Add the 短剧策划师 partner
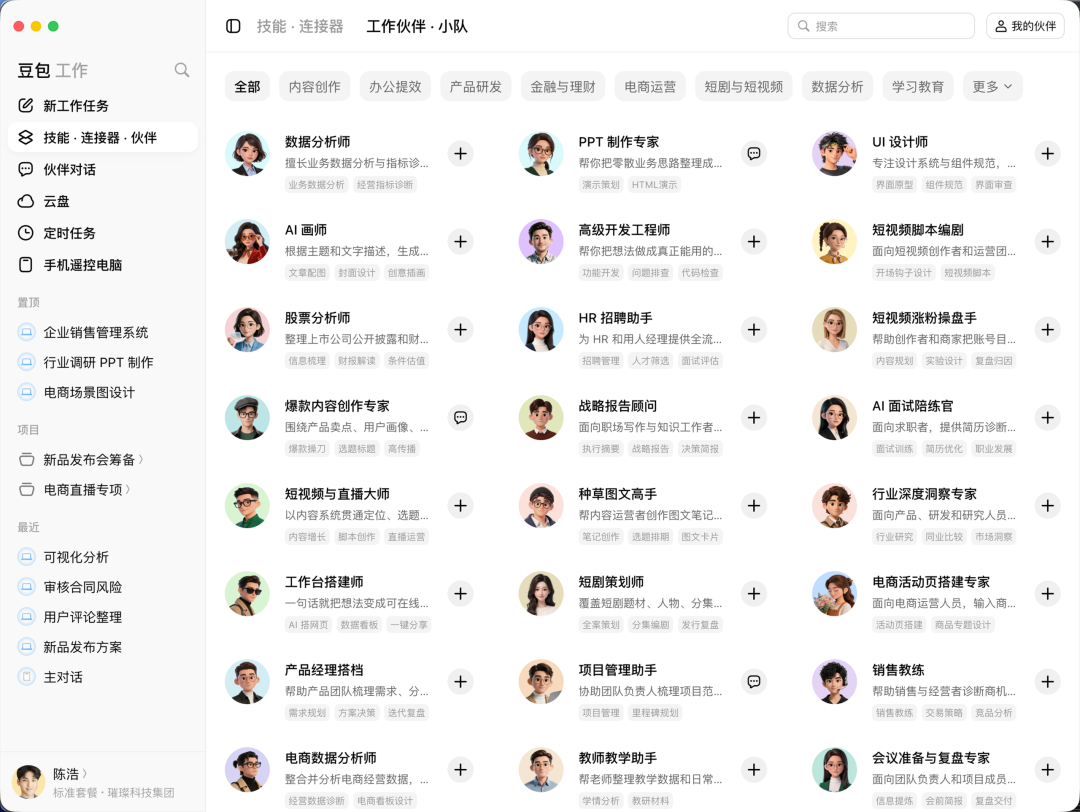This screenshot has width=1080, height=812. point(754,594)
